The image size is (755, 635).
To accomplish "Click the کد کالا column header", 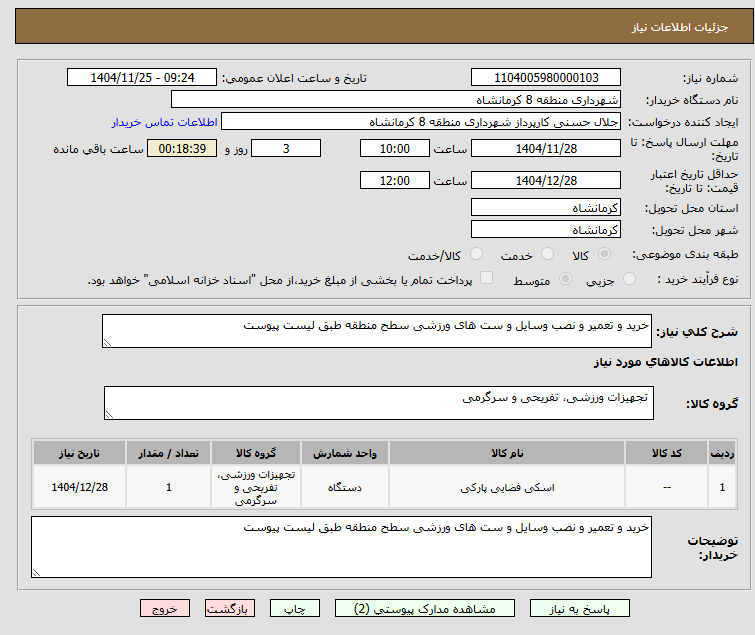I will click(x=666, y=453).
